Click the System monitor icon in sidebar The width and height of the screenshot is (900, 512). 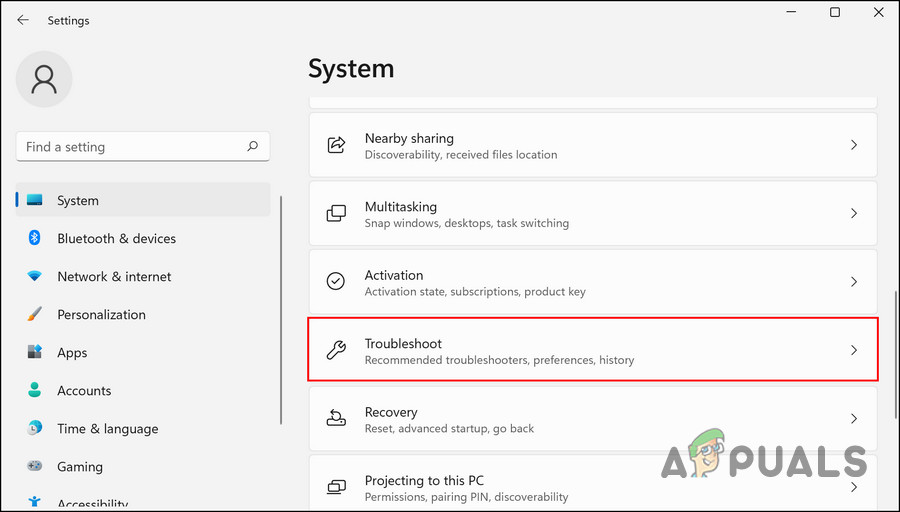click(34, 200)
